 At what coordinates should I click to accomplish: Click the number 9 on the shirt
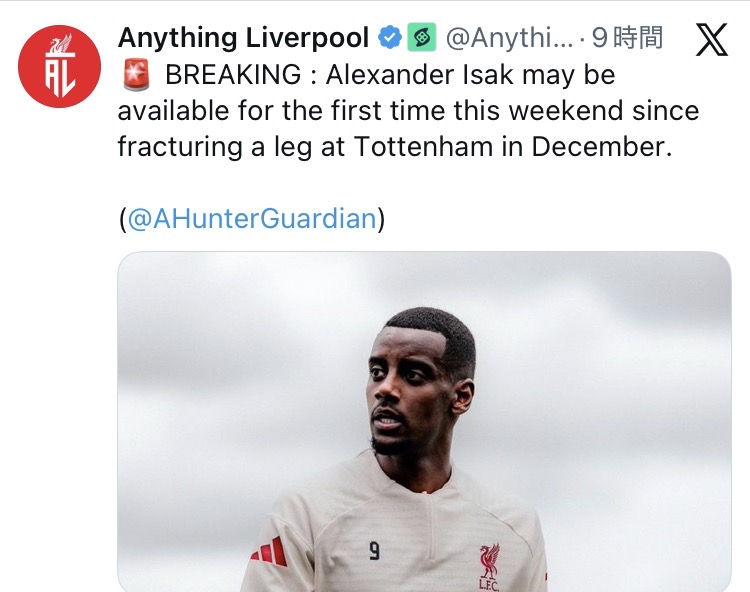[374, 550]
